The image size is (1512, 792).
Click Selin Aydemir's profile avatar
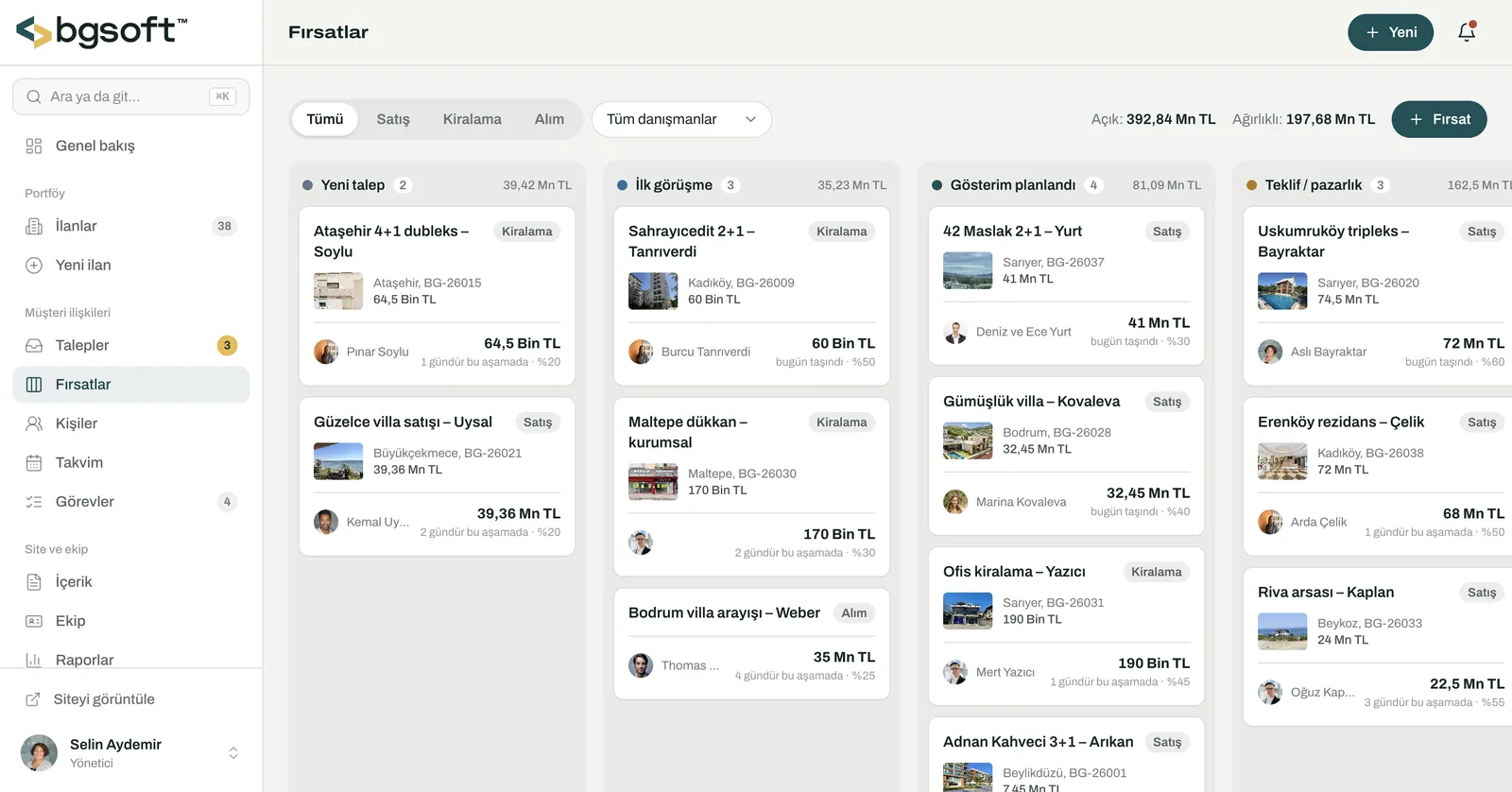39,753
